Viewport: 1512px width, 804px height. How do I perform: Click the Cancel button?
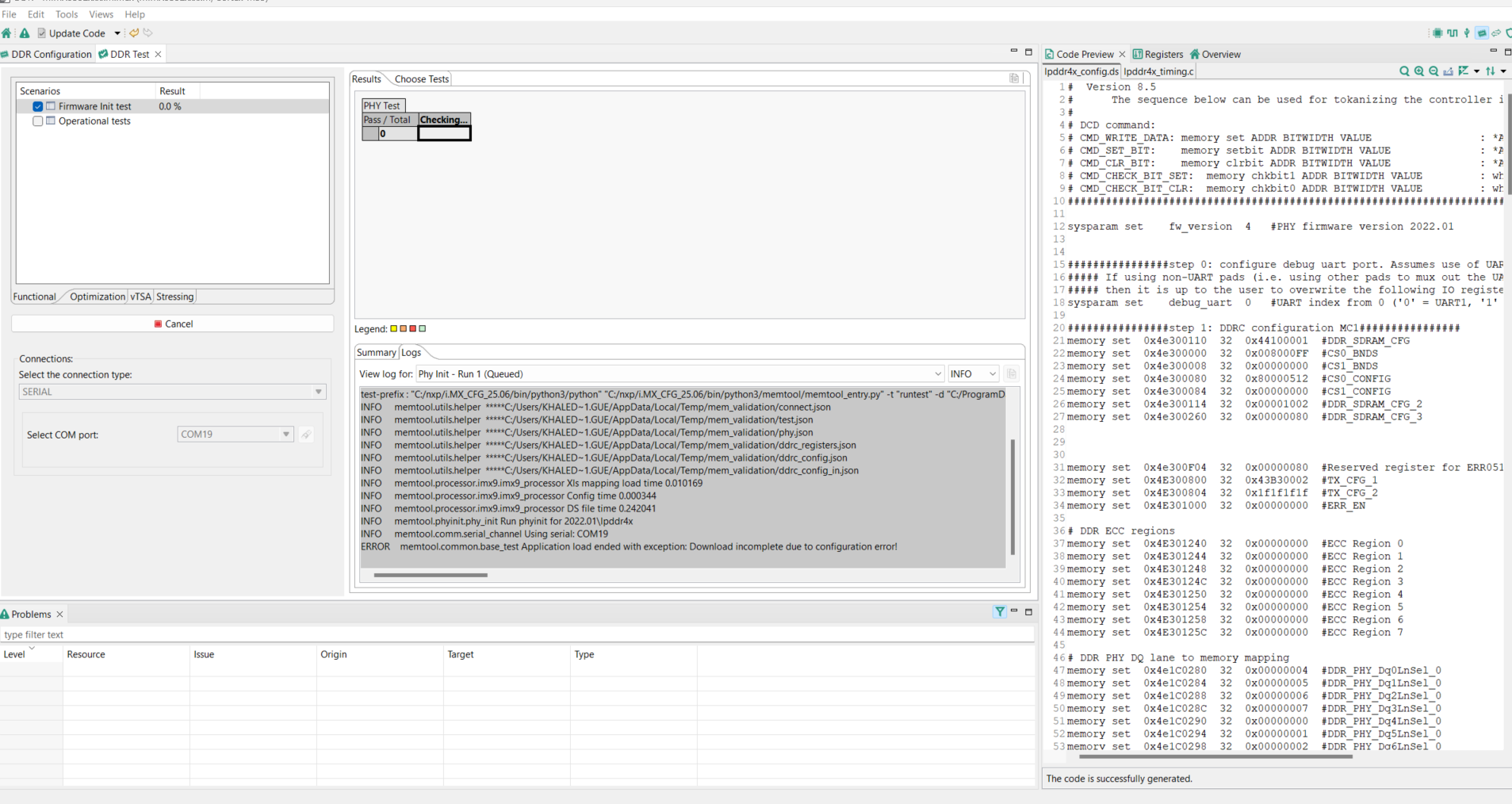(x=173, y=324)
